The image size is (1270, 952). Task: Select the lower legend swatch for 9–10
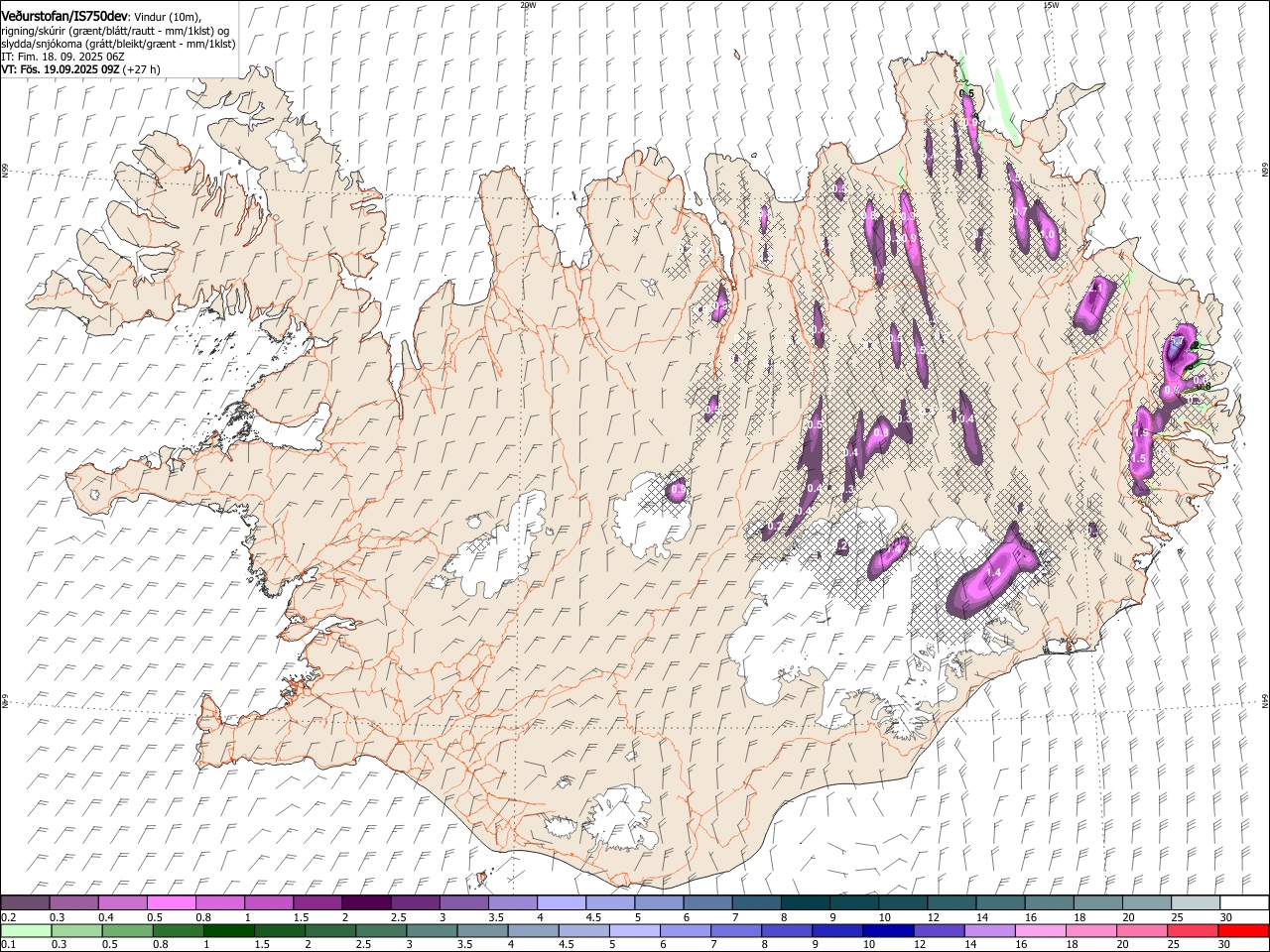point(835,931)
